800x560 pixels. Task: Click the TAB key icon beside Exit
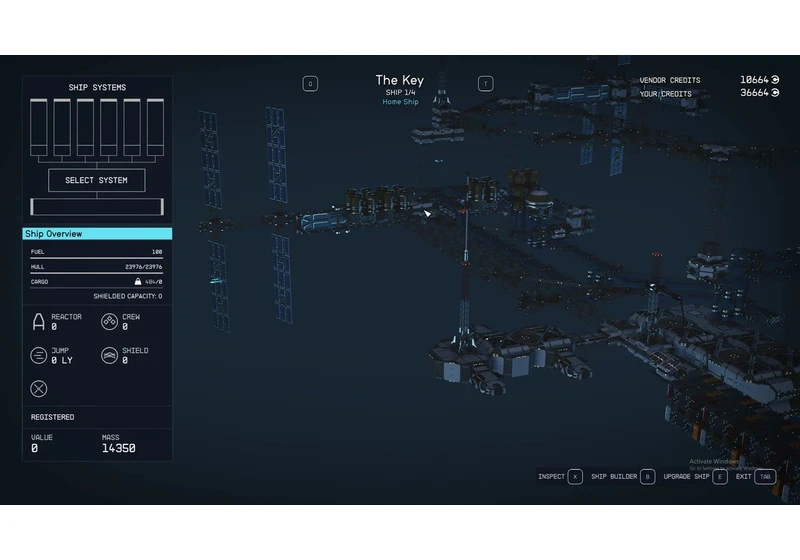[x=765, y=477]
